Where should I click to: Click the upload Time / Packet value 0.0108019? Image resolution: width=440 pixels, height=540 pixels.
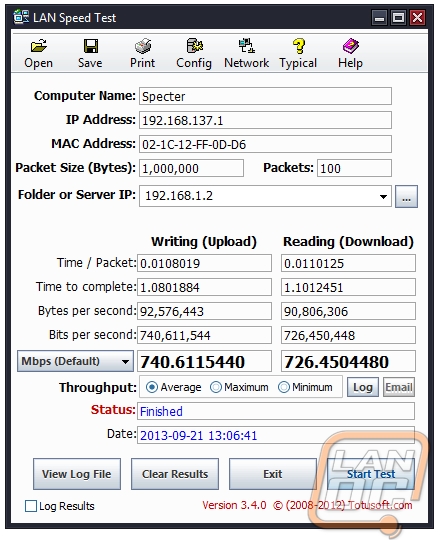point(205,263)
